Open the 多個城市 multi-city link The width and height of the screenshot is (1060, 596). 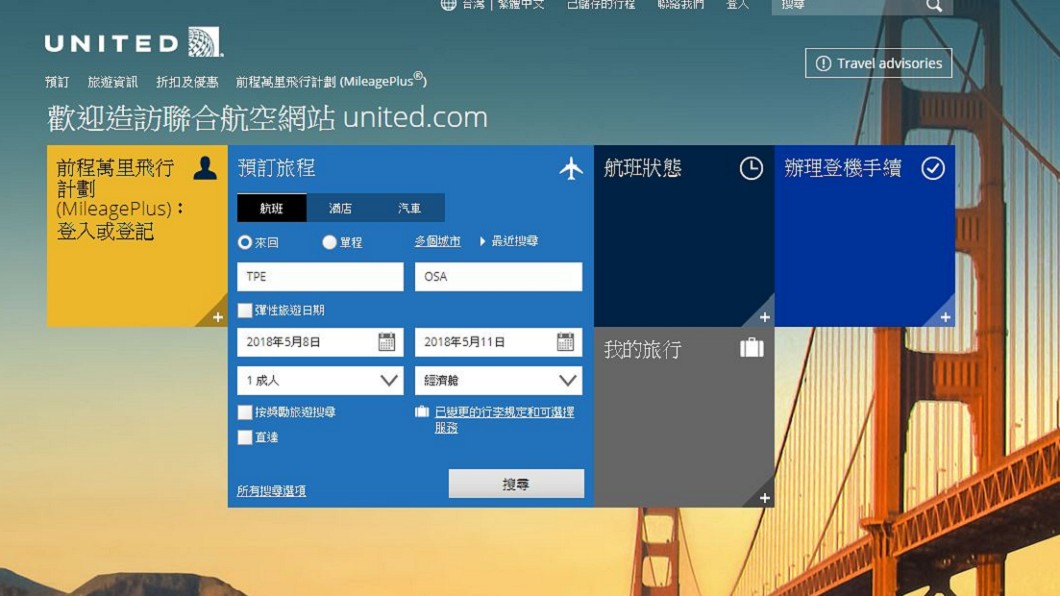(x=437, y=241)
